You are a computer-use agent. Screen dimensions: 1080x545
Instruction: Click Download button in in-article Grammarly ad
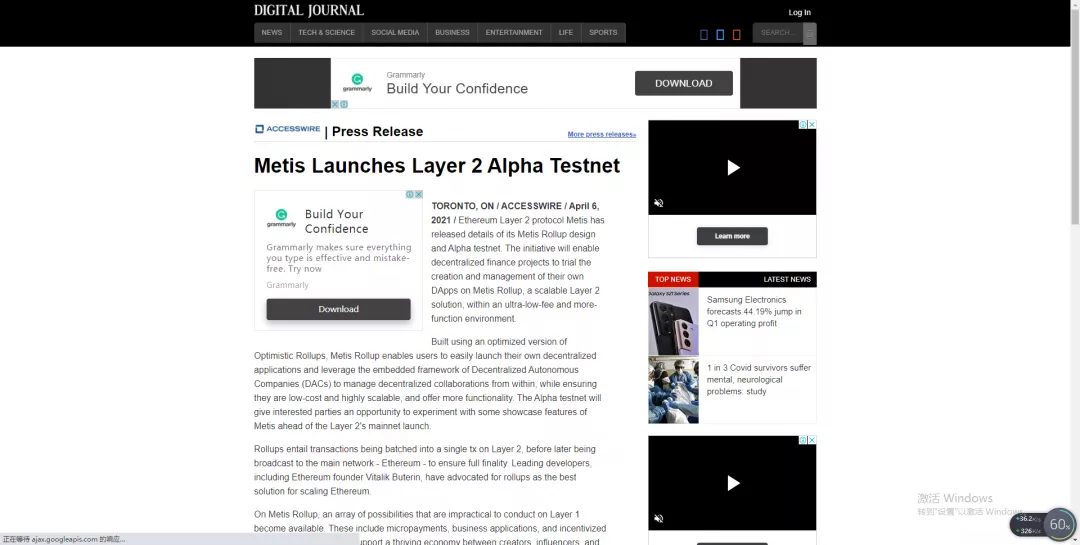point(338,309)
